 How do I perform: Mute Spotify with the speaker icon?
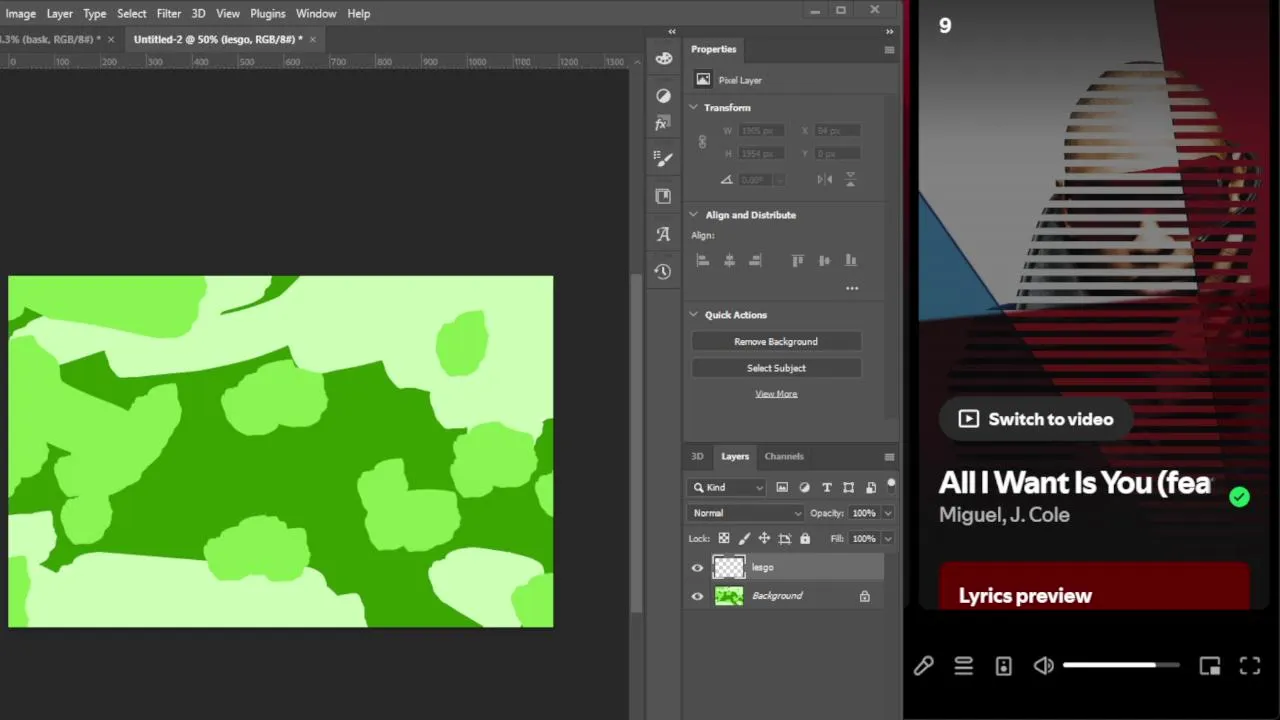tap(1043, 666)
